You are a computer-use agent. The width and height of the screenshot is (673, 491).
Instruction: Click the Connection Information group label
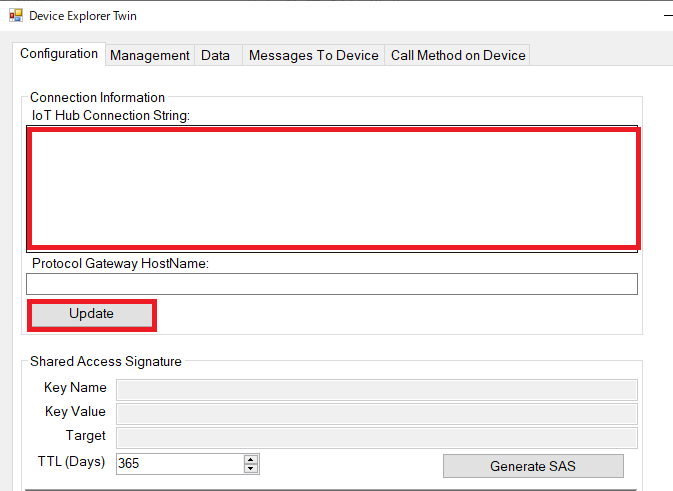[x=97, y=97]
